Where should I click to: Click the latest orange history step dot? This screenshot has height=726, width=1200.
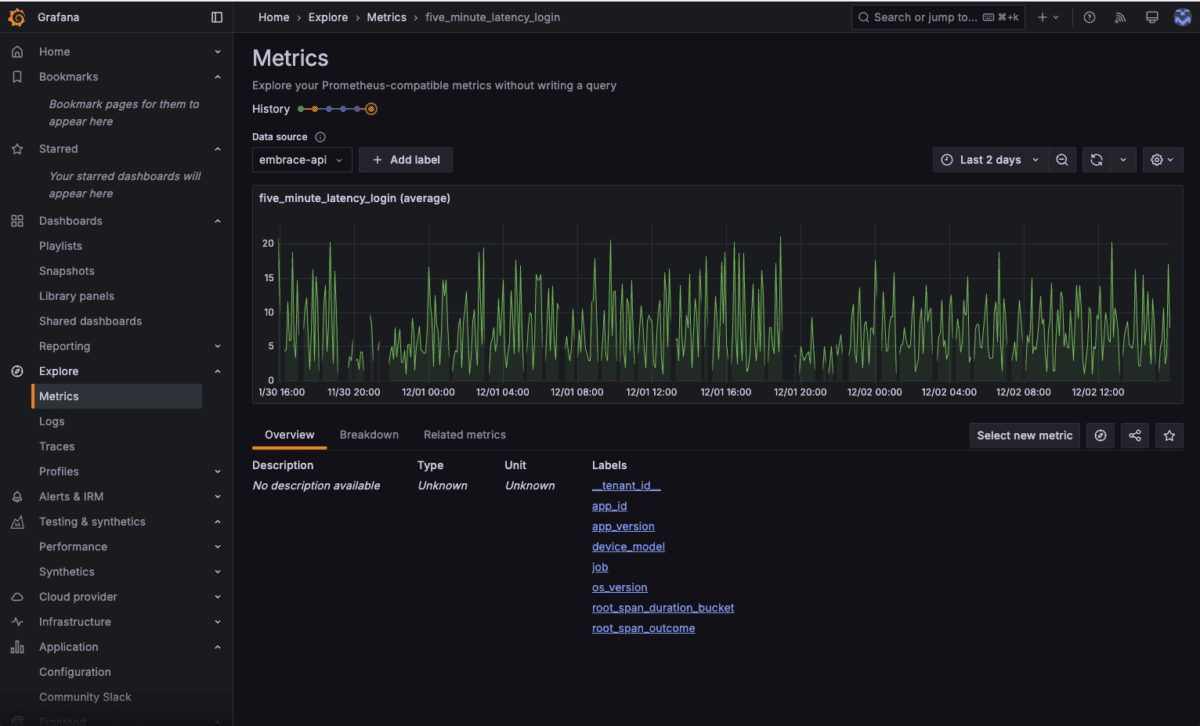point(371,109)
